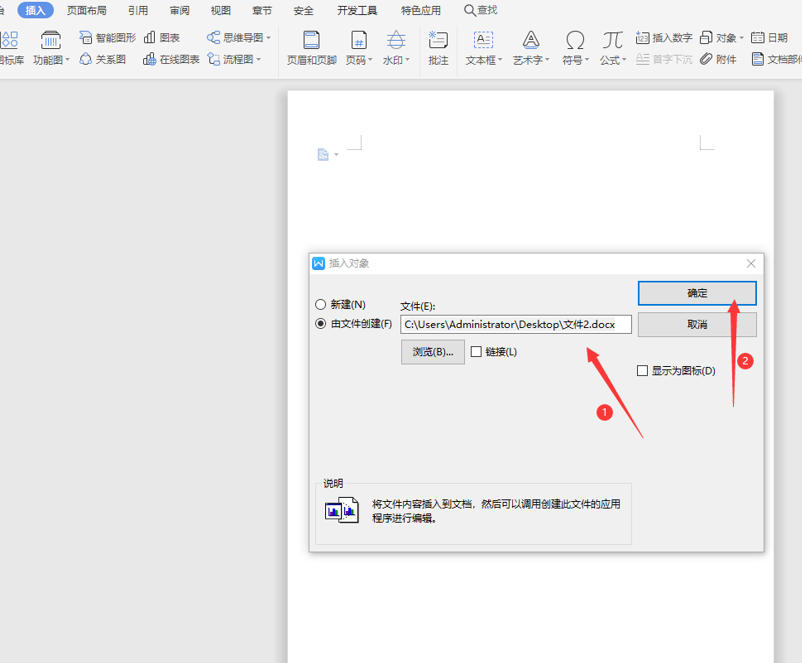This screenshot has height=663, width=802.
Task: Expand the 流程图 dropdown arrow
Action: point(259,59)
